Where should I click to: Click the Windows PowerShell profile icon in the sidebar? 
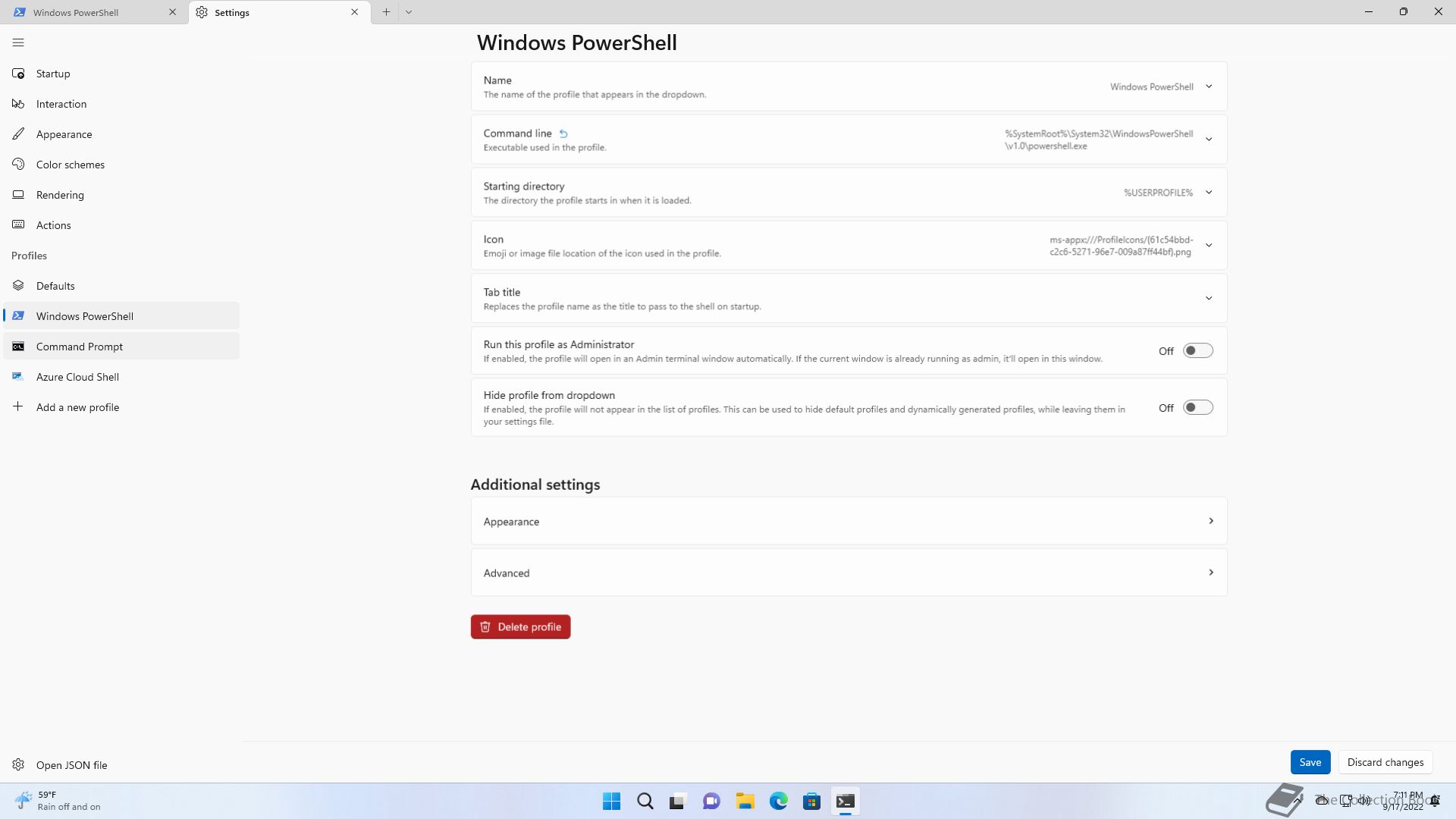click(18, 316)
